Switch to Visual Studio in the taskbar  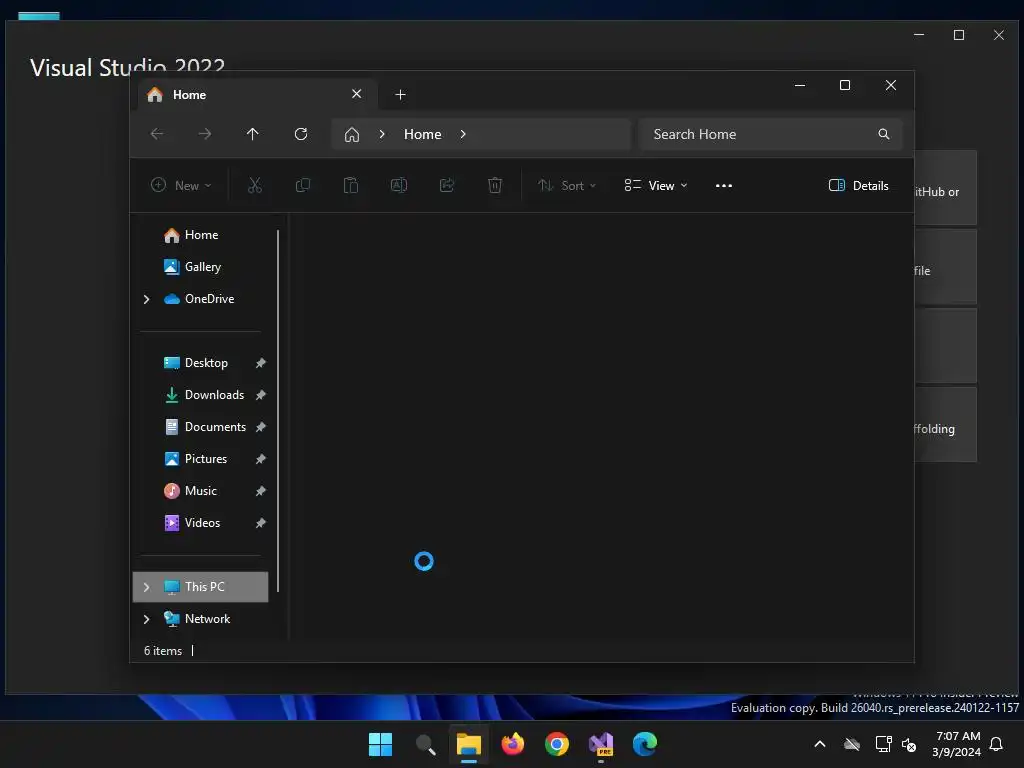601,744
